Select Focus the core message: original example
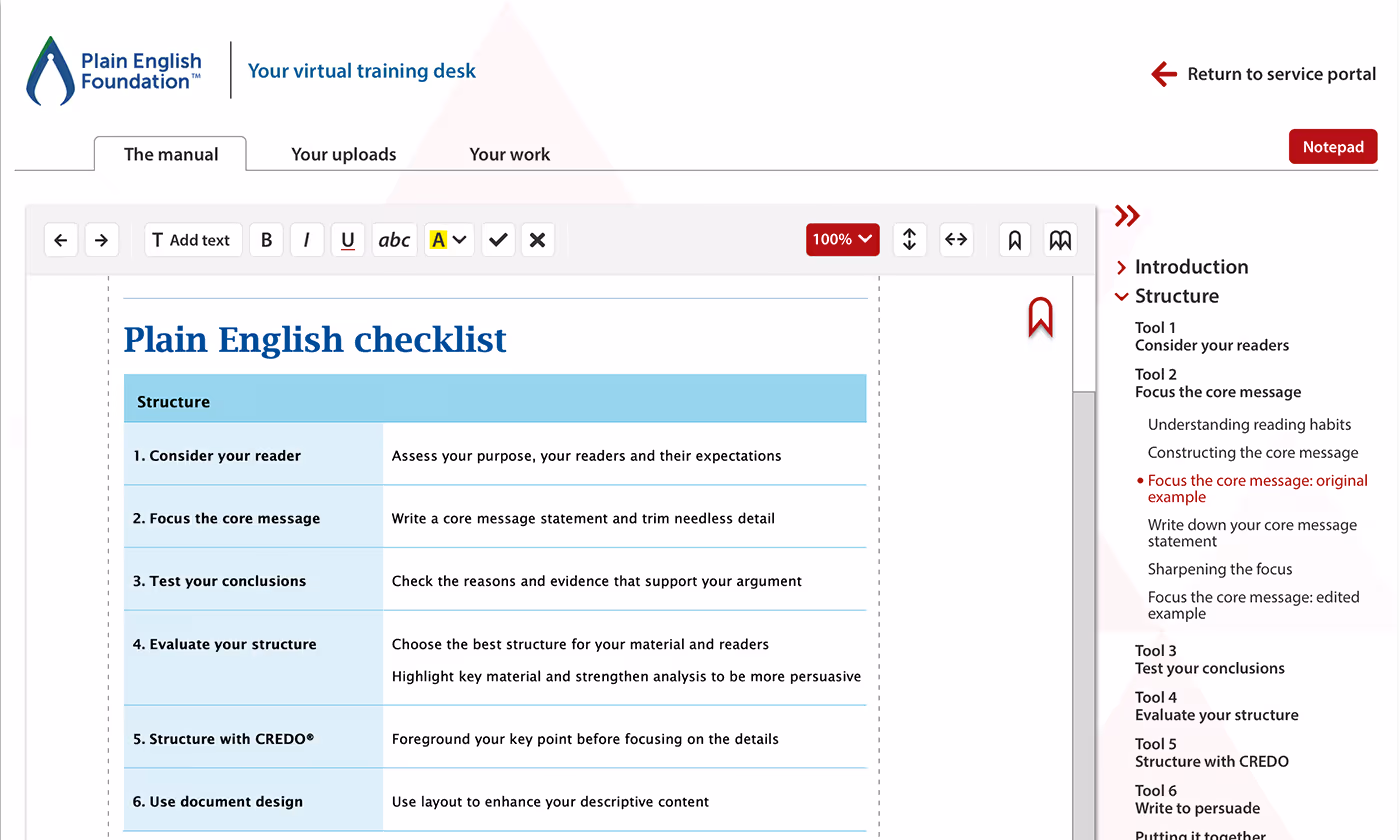Screen dimensions: 1400x840 (1257, 489)
